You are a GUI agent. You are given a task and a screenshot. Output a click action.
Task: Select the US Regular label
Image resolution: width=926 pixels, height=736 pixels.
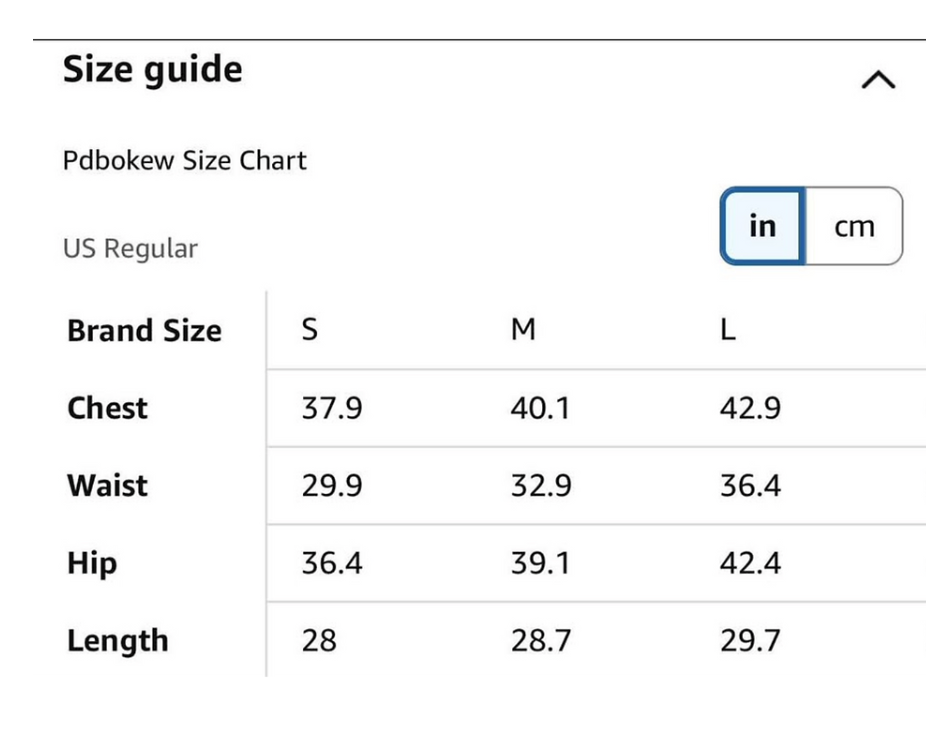pos(130,248)
